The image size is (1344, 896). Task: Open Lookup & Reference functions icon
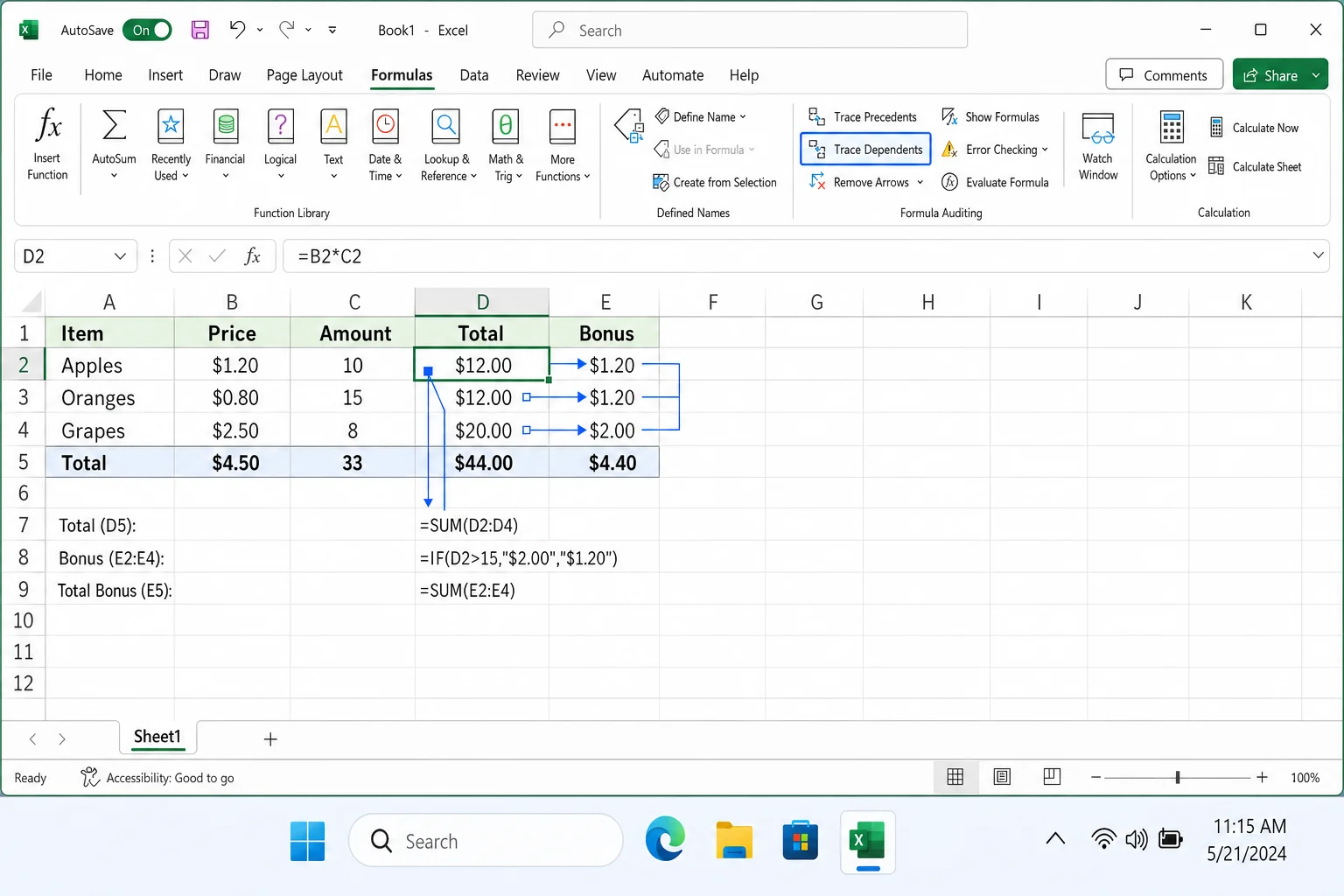coord(446,125)
